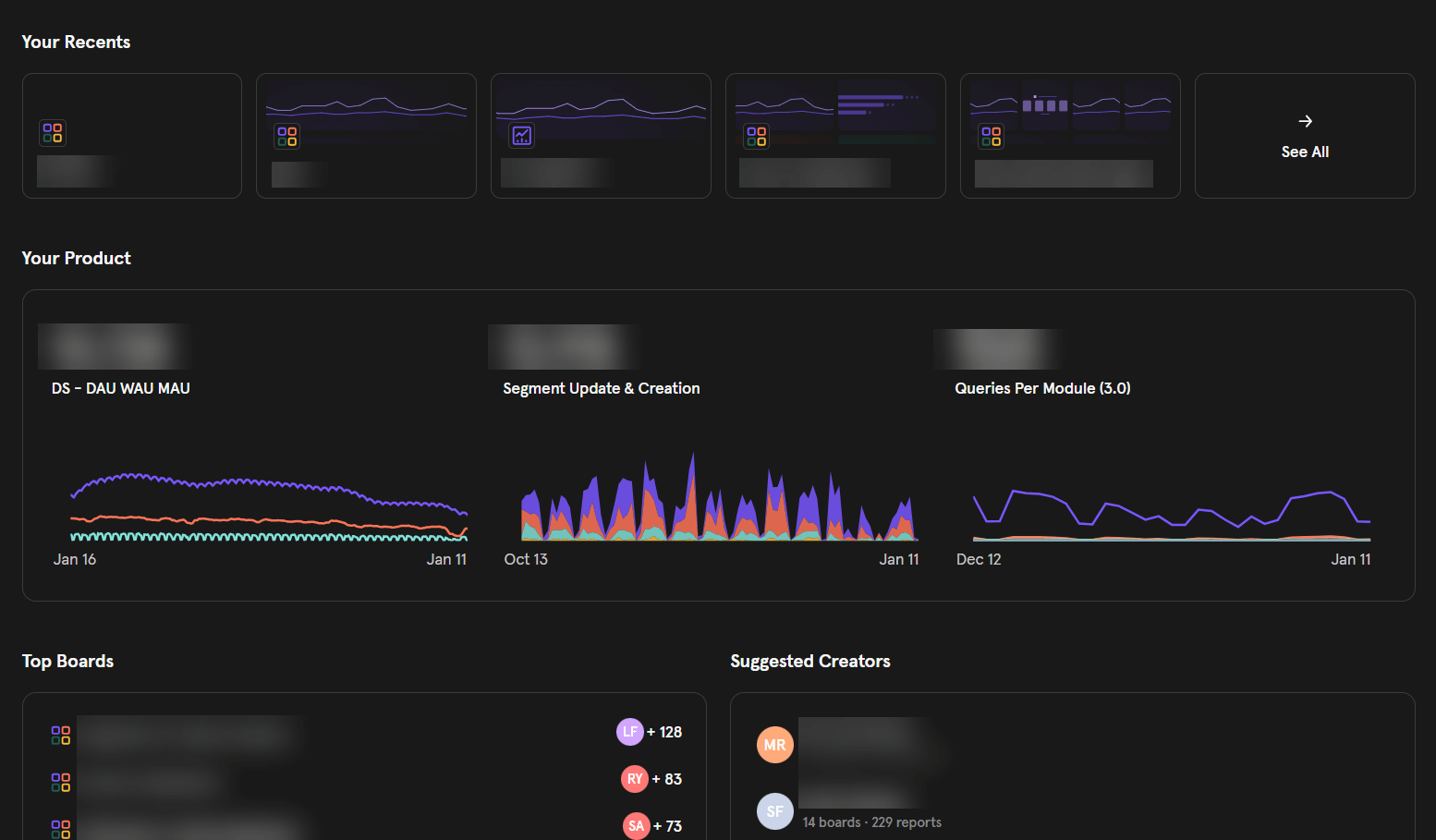Click the board icon on the fifth recent card
1436x840 pixels.
992,137
